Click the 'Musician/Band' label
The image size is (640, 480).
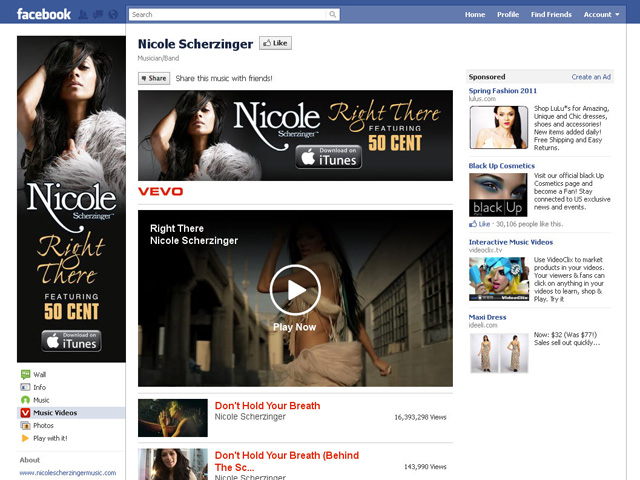tap(158, 58)
